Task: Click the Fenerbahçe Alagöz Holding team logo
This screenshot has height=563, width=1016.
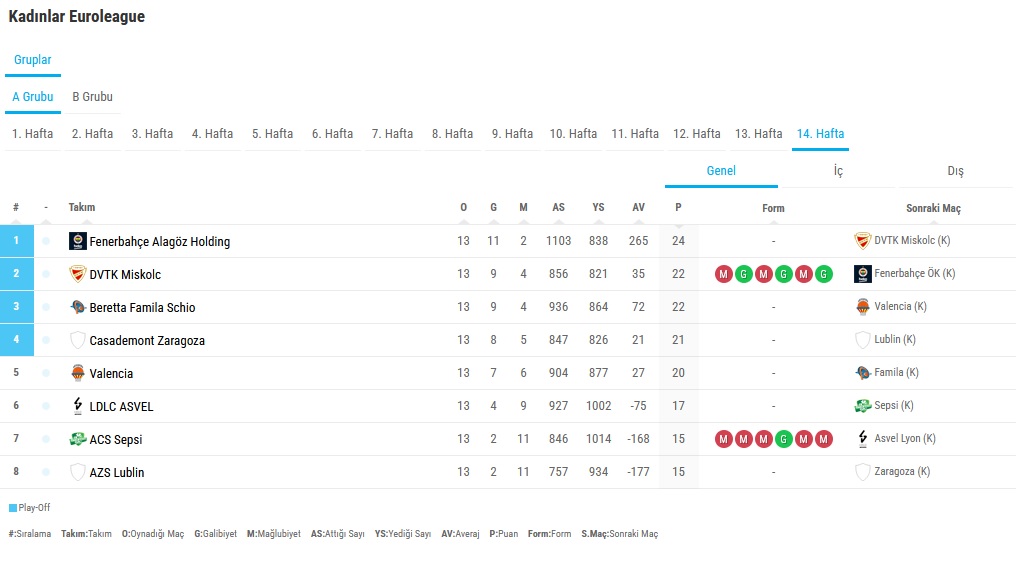Action: pos(78,241)
